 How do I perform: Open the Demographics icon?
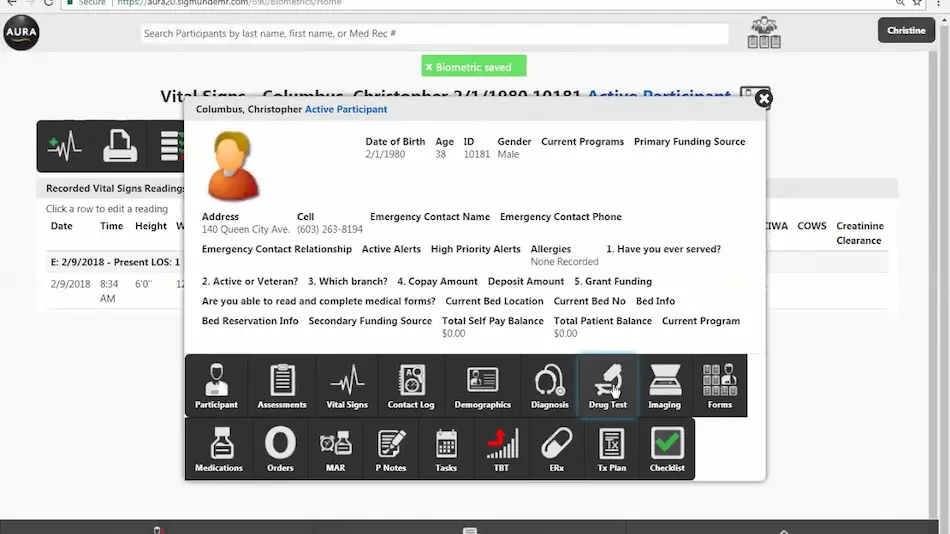click(x=483, y=386)
